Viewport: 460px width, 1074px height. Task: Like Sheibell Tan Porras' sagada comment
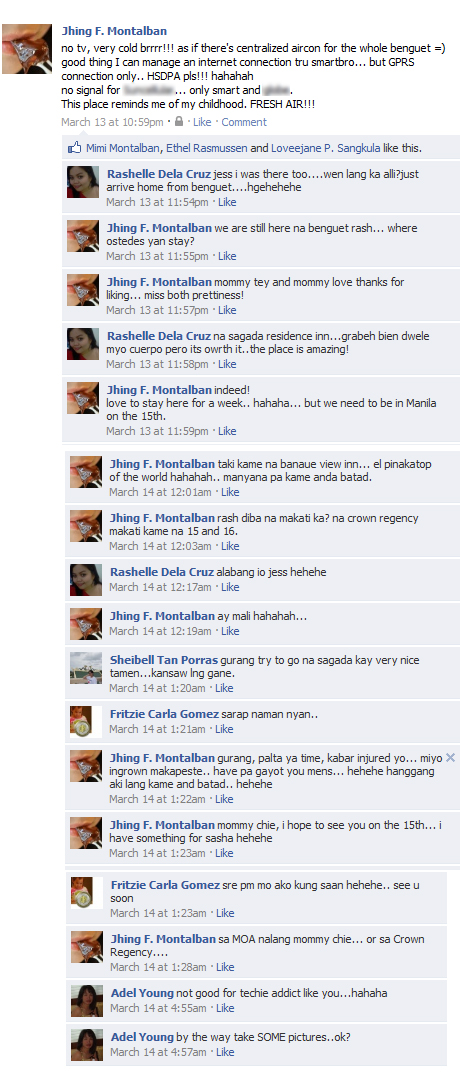pyautogui.click(x=224, y=688)
